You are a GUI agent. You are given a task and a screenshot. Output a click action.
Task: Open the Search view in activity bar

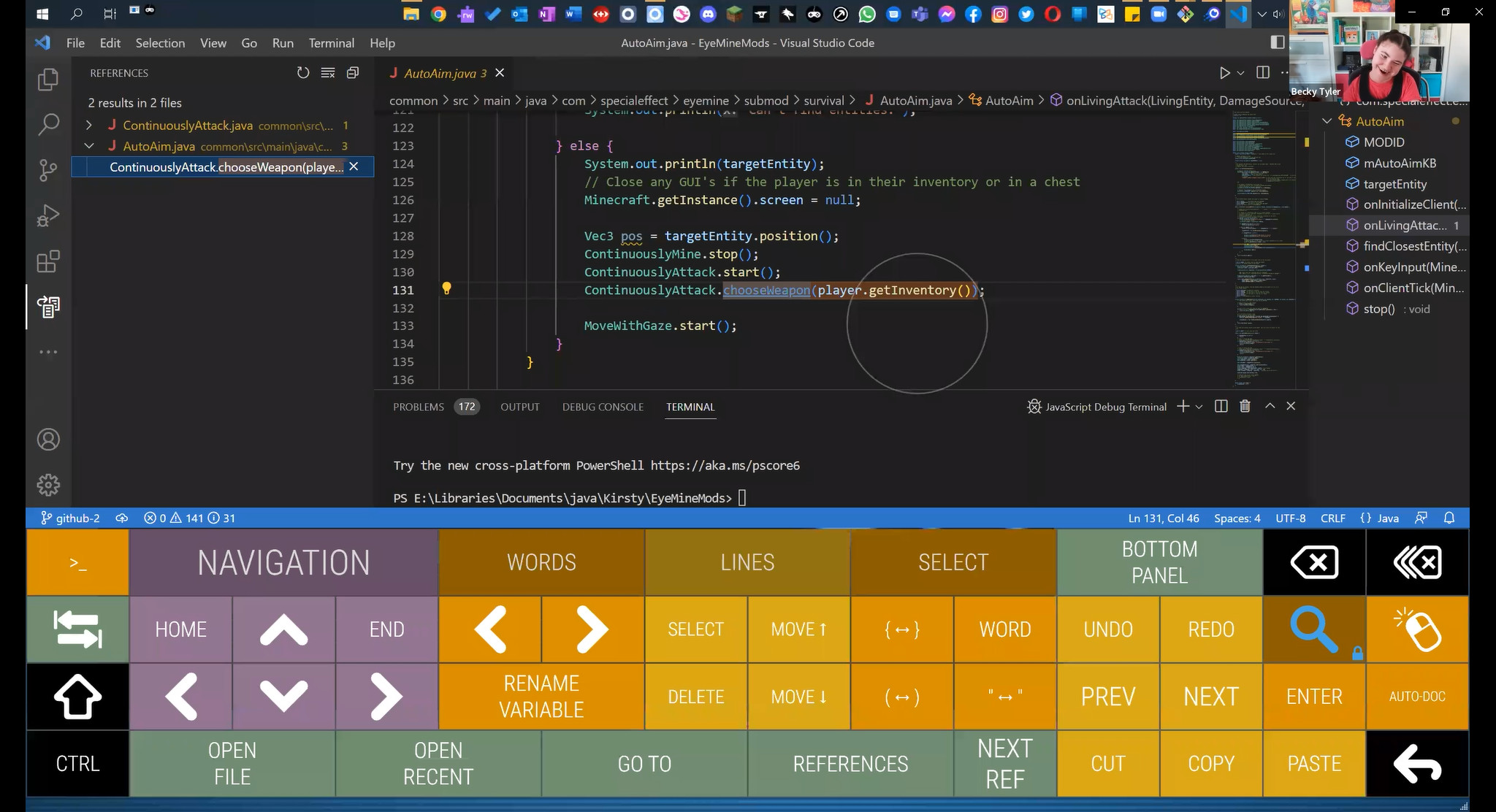point(48,125)
